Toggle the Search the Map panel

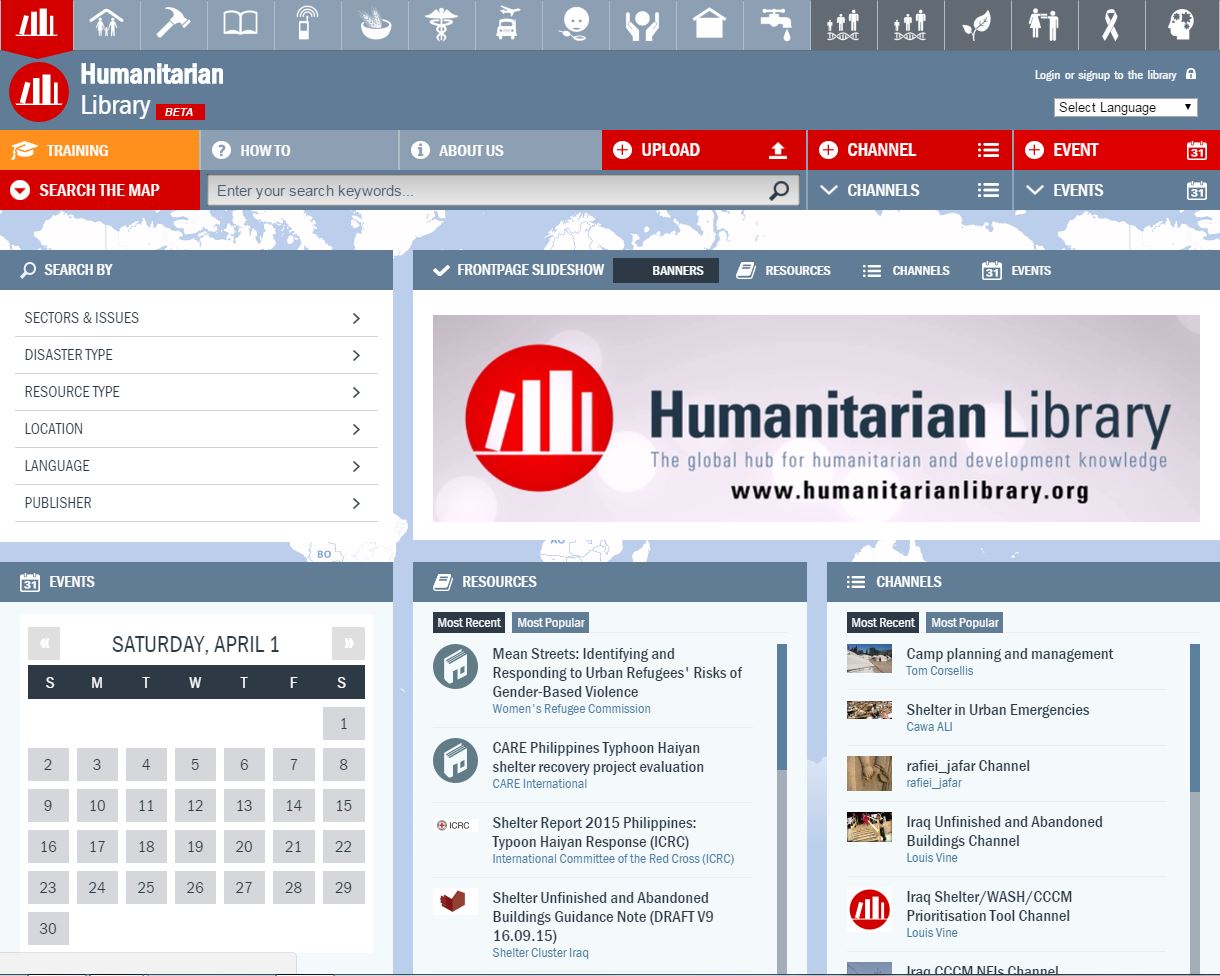100,190
